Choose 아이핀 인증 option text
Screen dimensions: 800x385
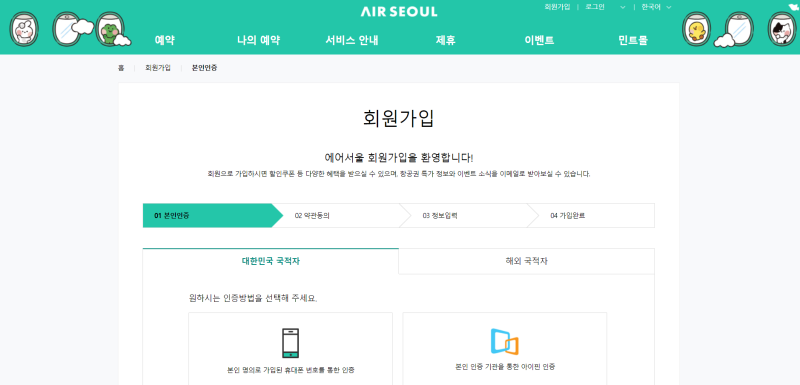(x=505, y=367)
